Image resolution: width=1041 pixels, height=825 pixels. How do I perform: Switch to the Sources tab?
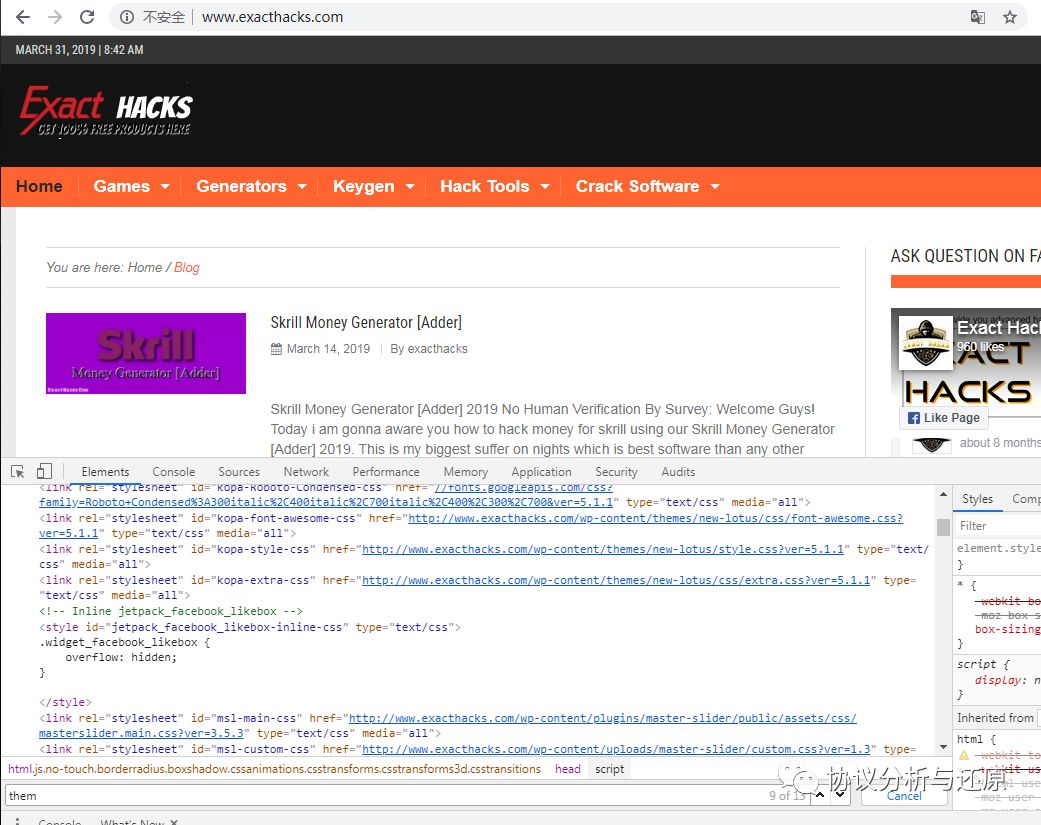tap(239, 472)
